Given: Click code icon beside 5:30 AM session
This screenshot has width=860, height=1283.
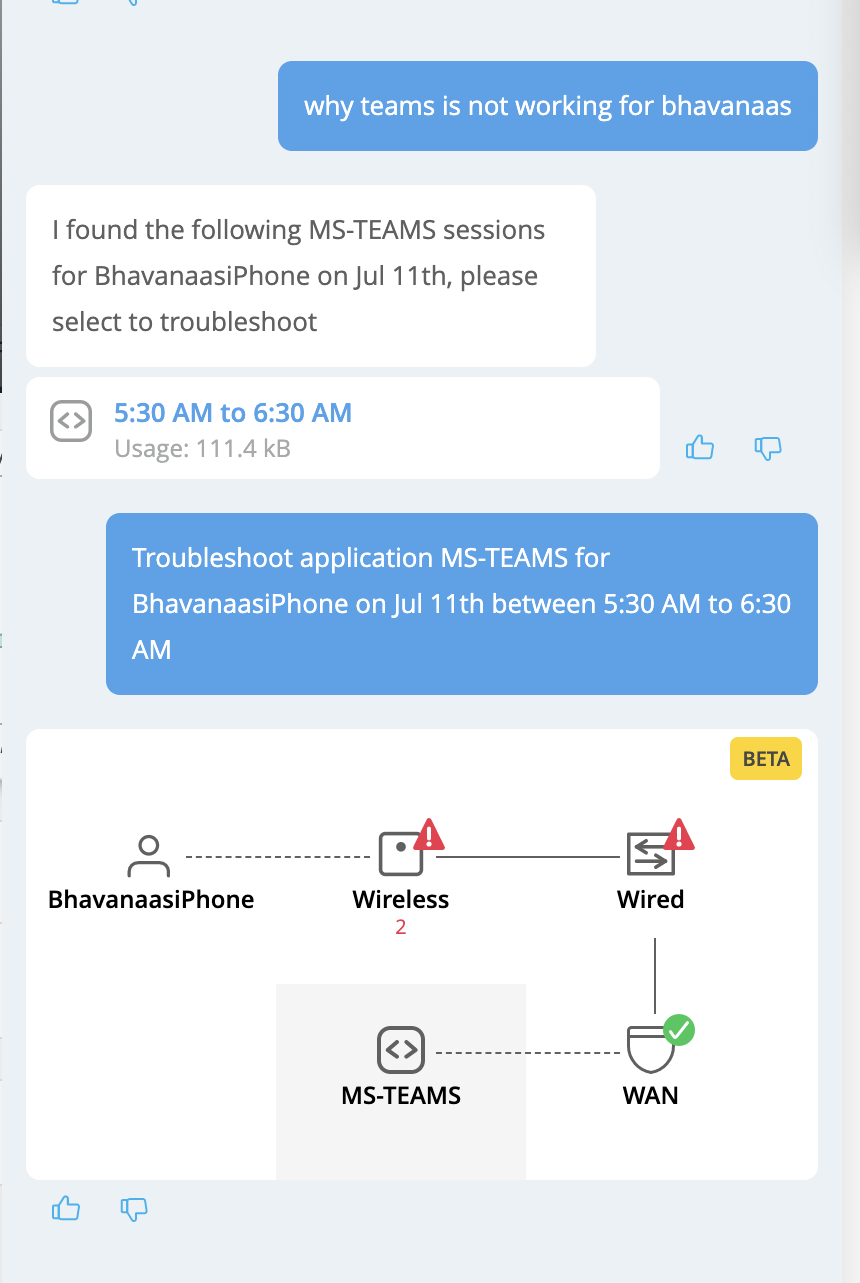Looking at the screenshot, I should pyautogui.click(x=71, y=421).
